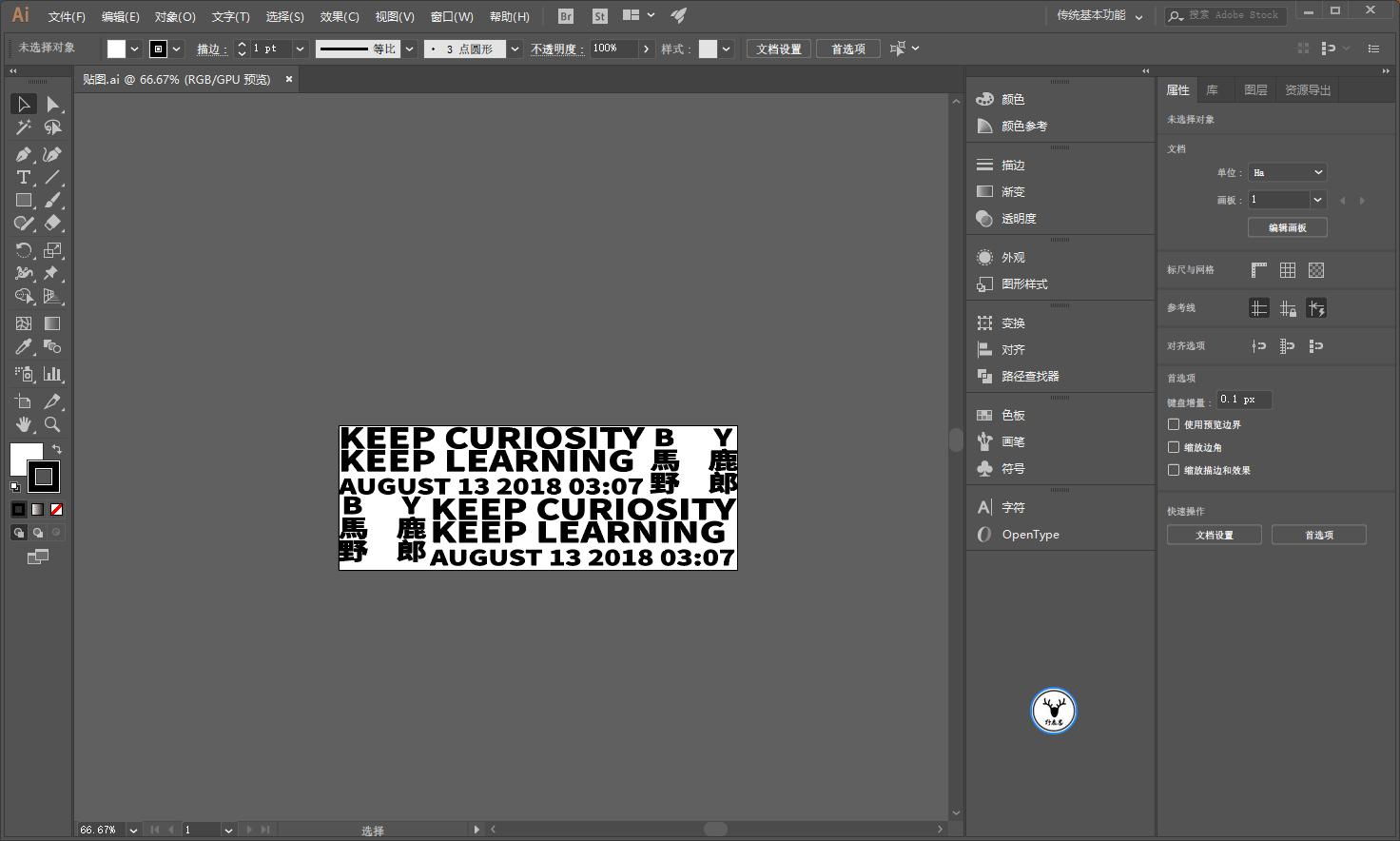The width and height of the screenshot is (1400, 841).
Task: Select the Slice tool
Action: pyautogui.click(x=52, y=401)
